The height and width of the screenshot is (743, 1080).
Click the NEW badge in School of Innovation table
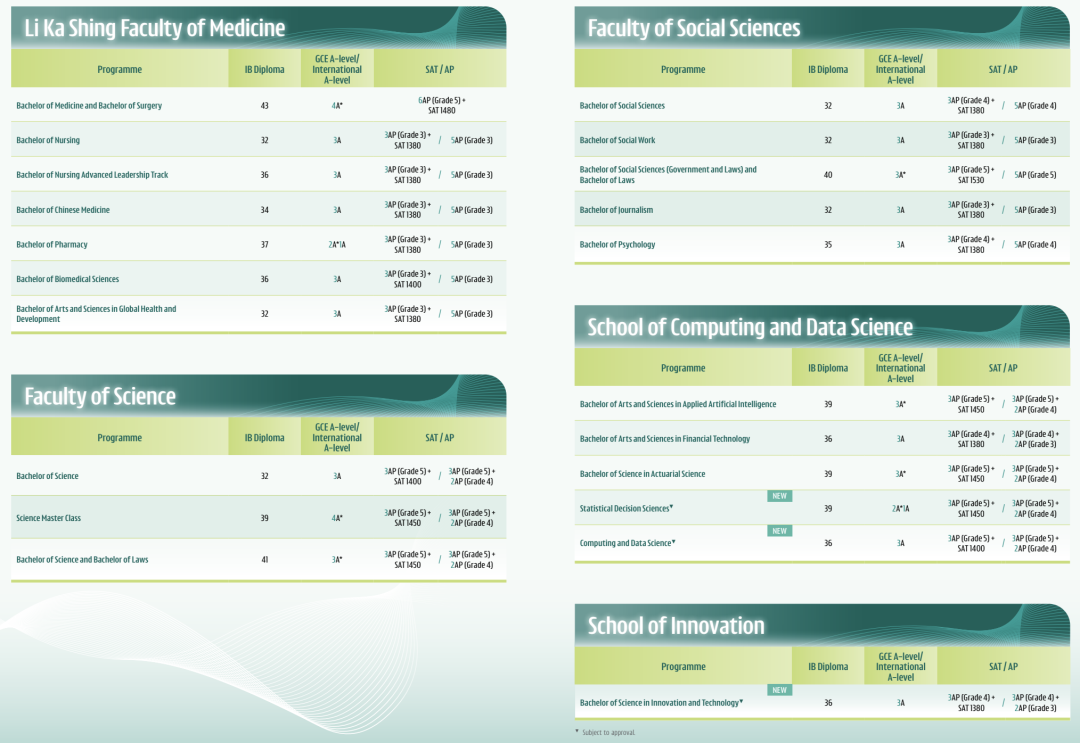click(780, 690)
